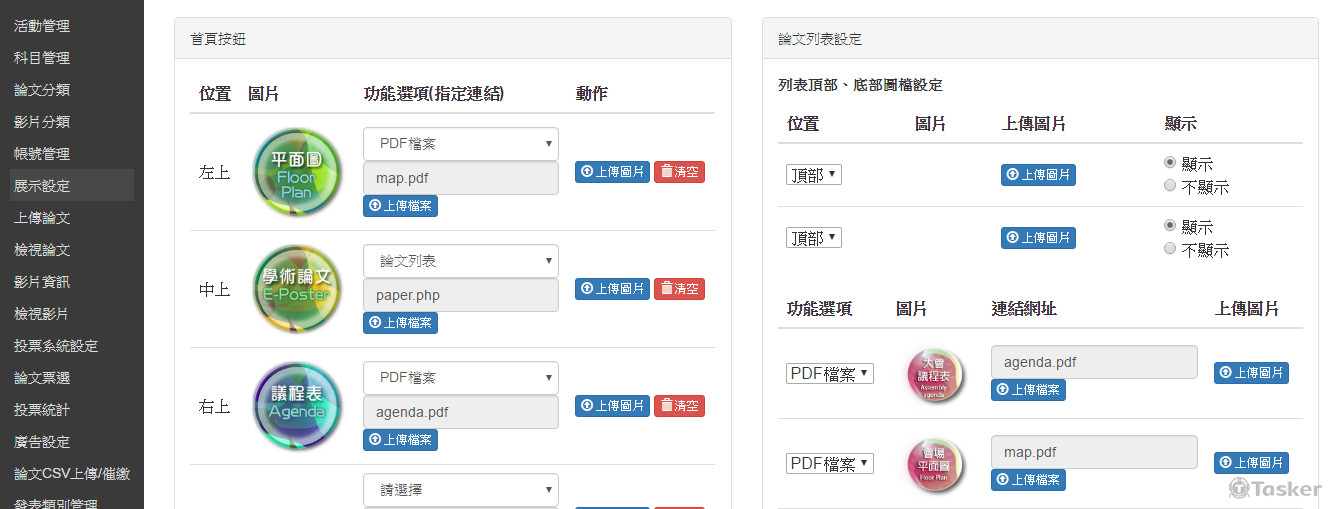Screen dimensions: 1338x509
Task: Open 科目管理 in the sidebar
Action: (42, 58)
